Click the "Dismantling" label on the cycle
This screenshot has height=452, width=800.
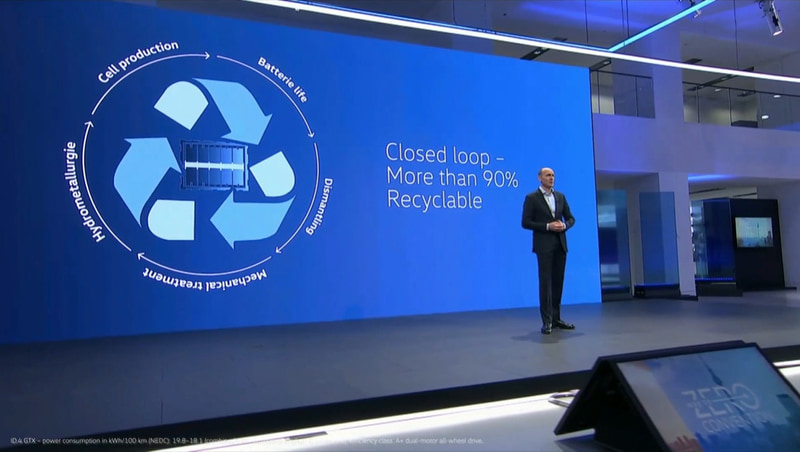coord(319,206)
